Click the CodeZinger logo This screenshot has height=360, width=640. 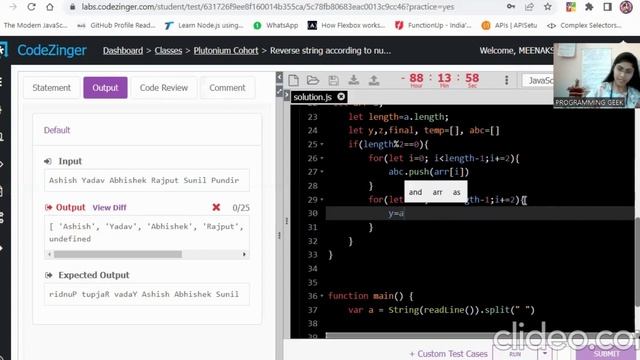[51, 50]
